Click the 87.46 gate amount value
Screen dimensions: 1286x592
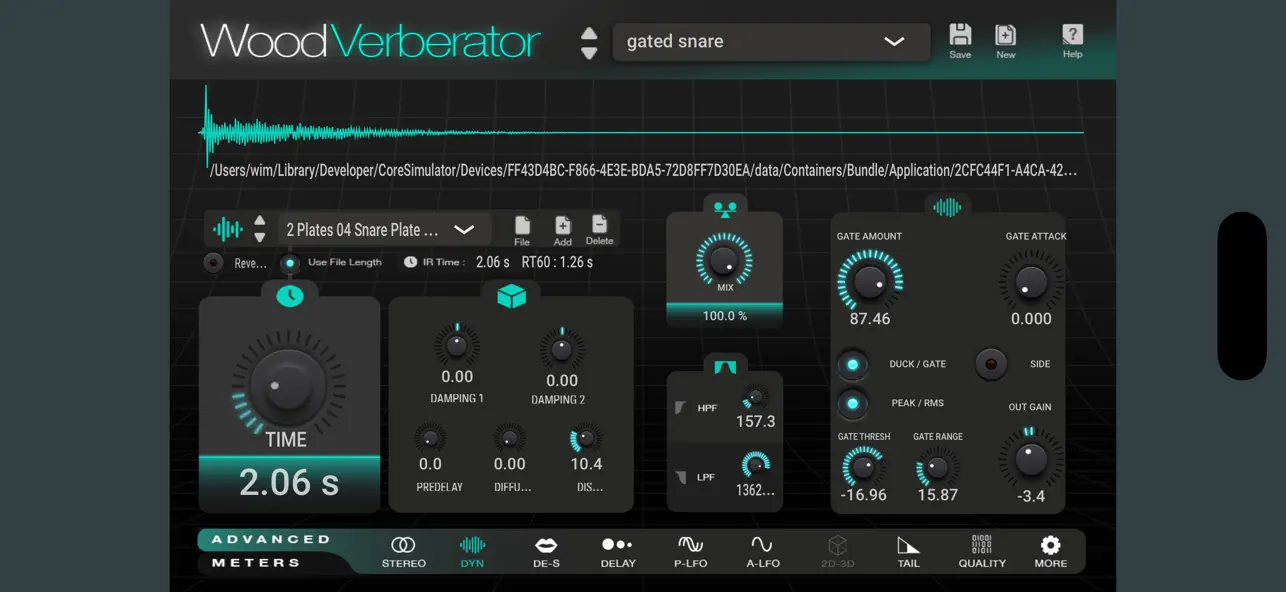[869, 319]
